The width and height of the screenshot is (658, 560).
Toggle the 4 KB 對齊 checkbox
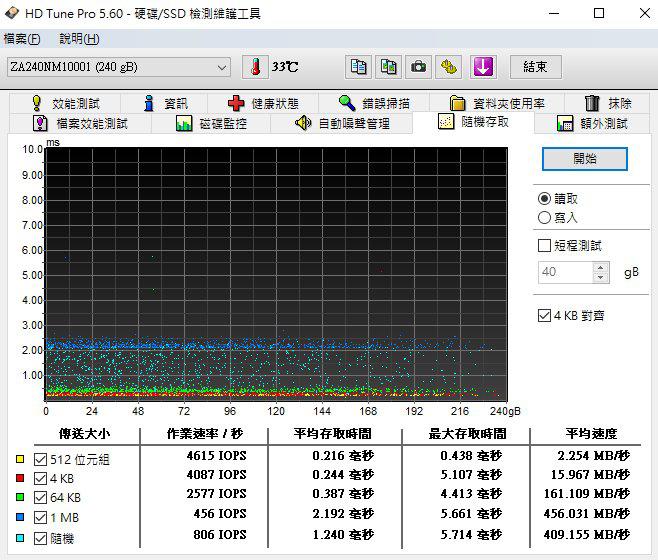pyautogui.click(x=544, y=316)
